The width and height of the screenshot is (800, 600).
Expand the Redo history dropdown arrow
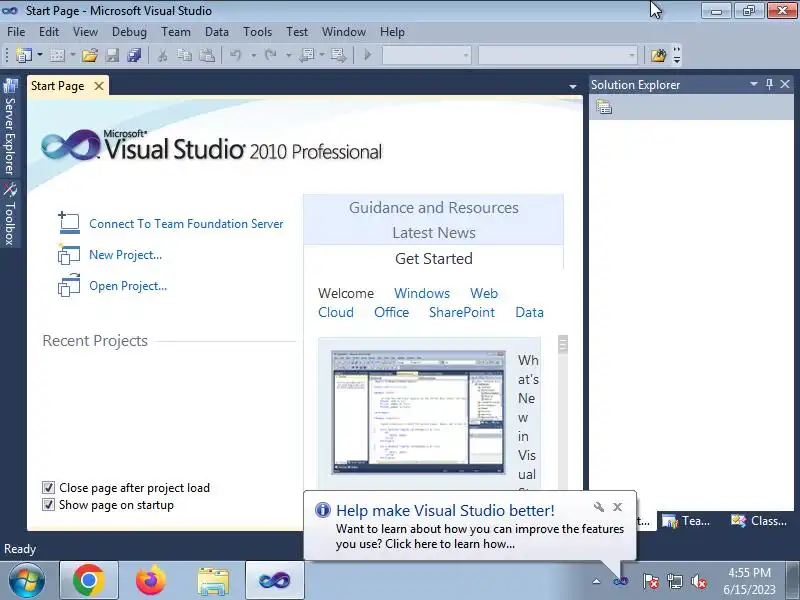click(x=288, y=55)
